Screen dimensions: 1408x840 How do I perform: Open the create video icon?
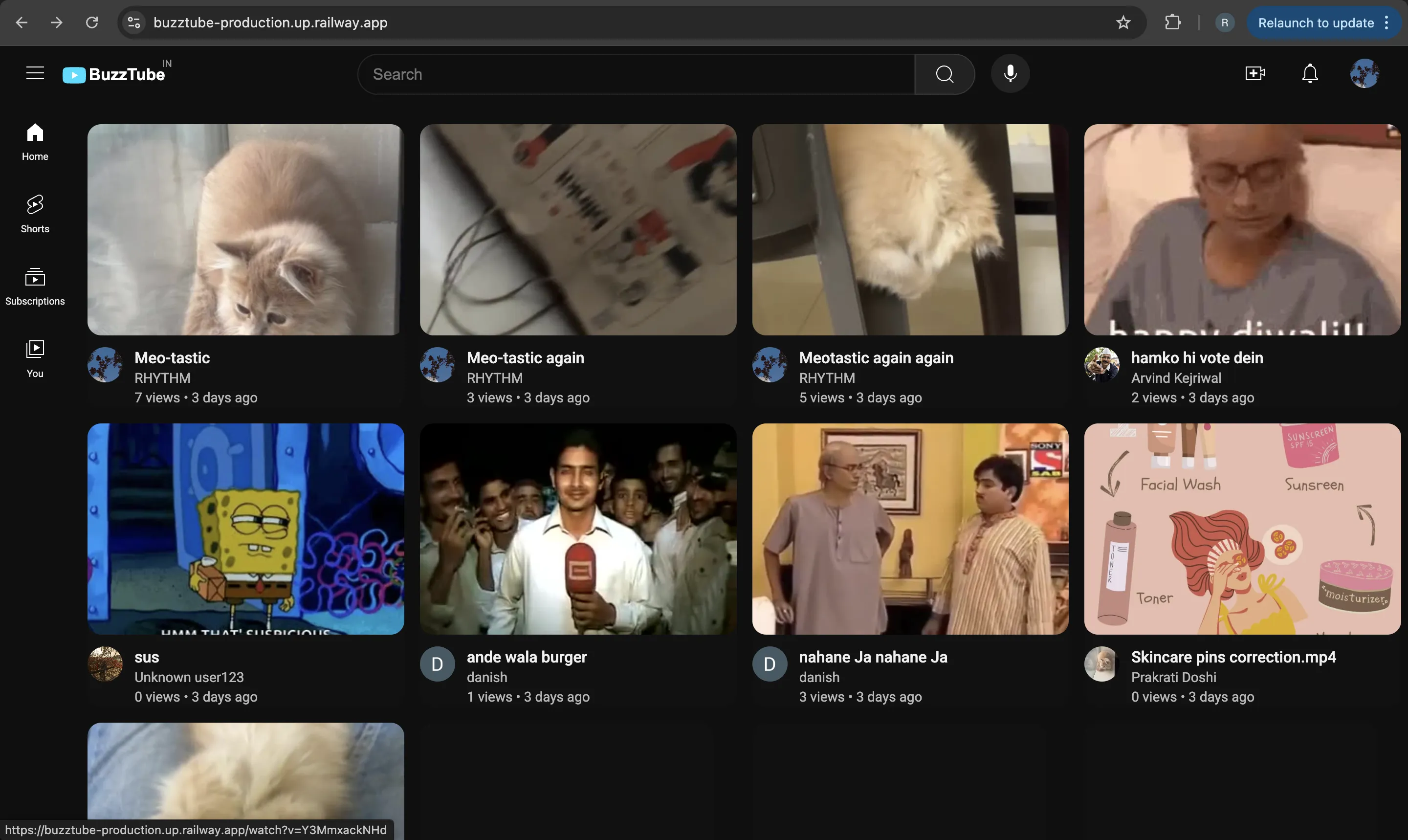(1254, 73)
